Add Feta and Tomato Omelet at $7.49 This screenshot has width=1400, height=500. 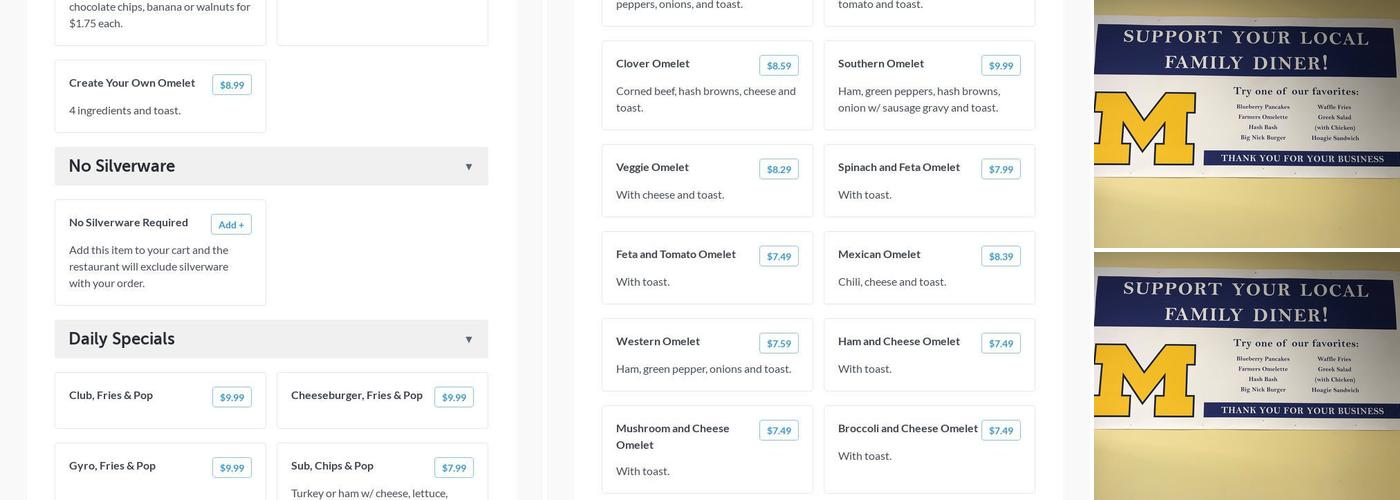click(x=778, y=257)
